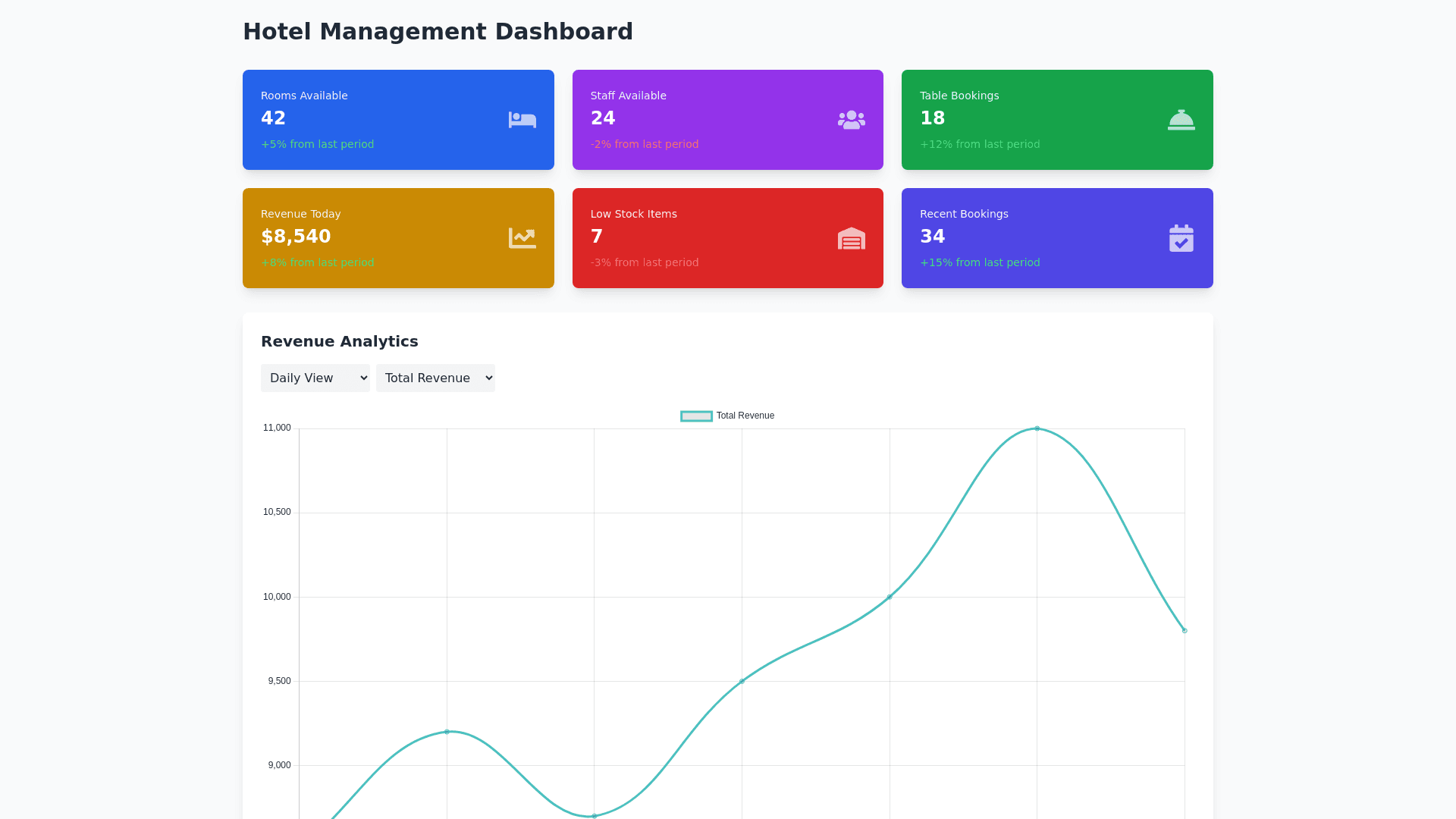Click the Low Stock Items value 7

tap(597, 237)
